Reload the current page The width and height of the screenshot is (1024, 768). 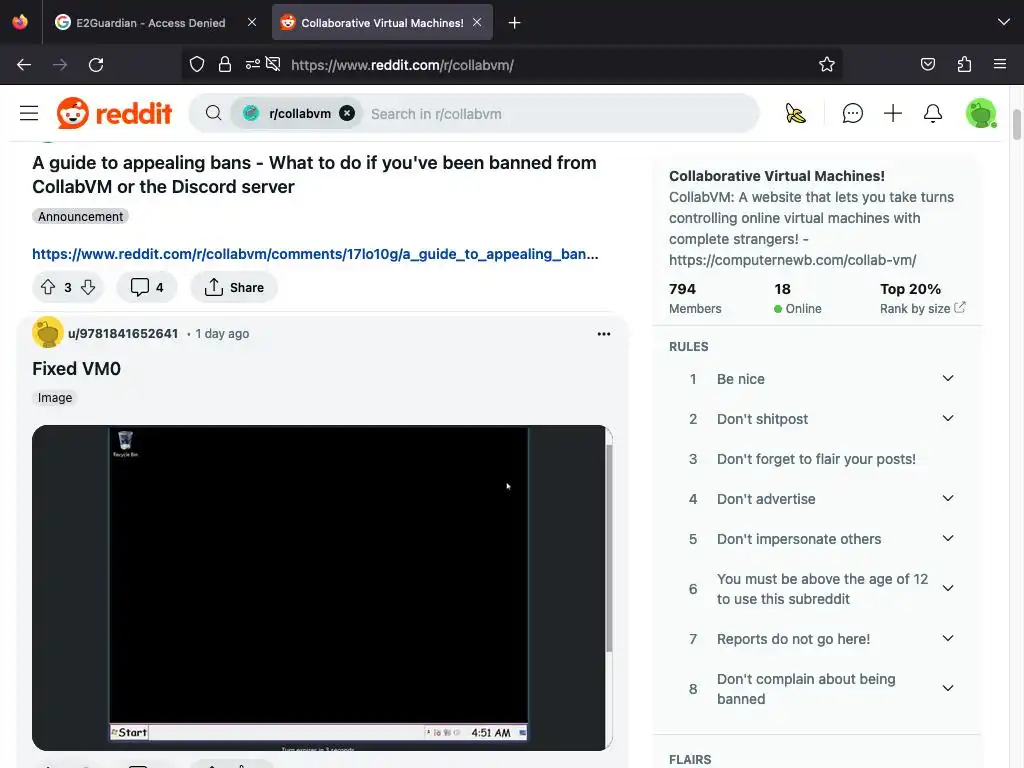[96, 65]
